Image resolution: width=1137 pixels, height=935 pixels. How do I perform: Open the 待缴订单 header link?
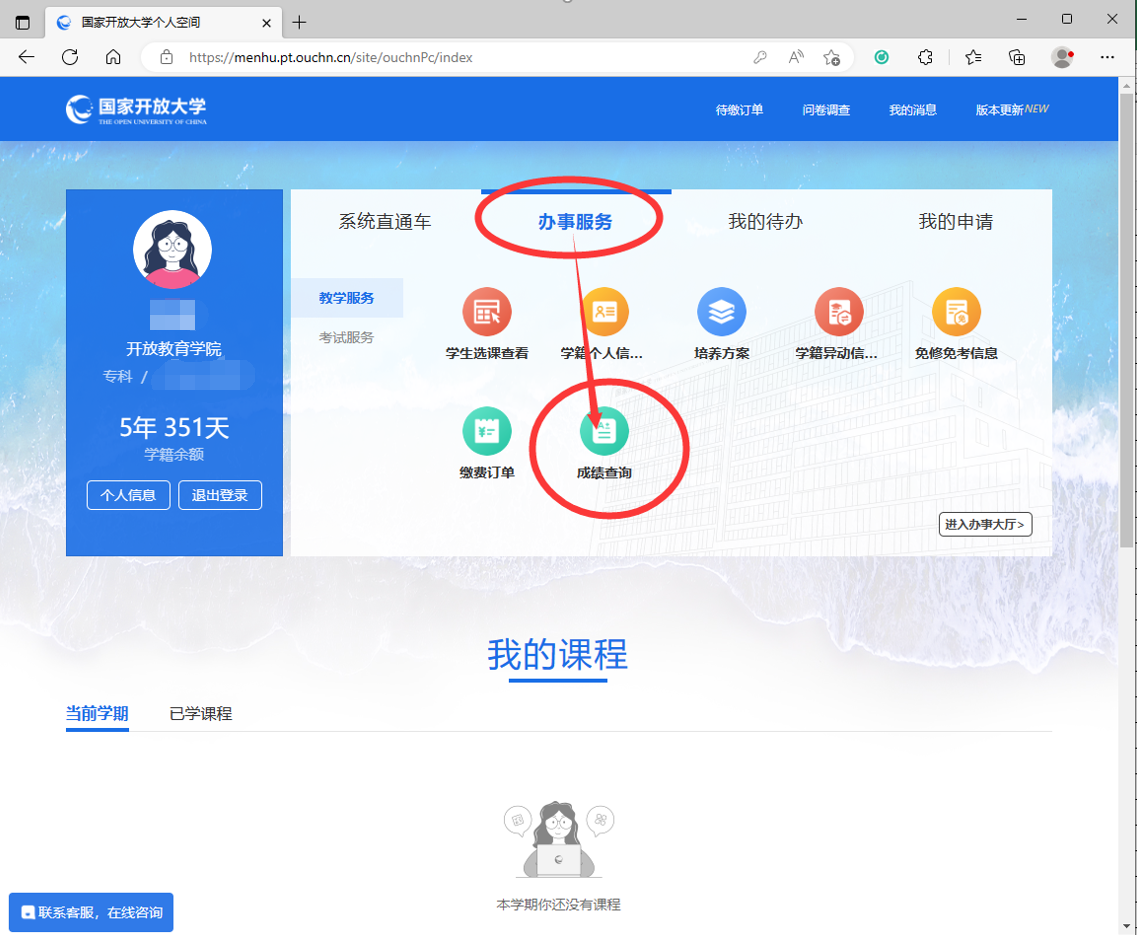pyautogui.click(x=739, y=110)
